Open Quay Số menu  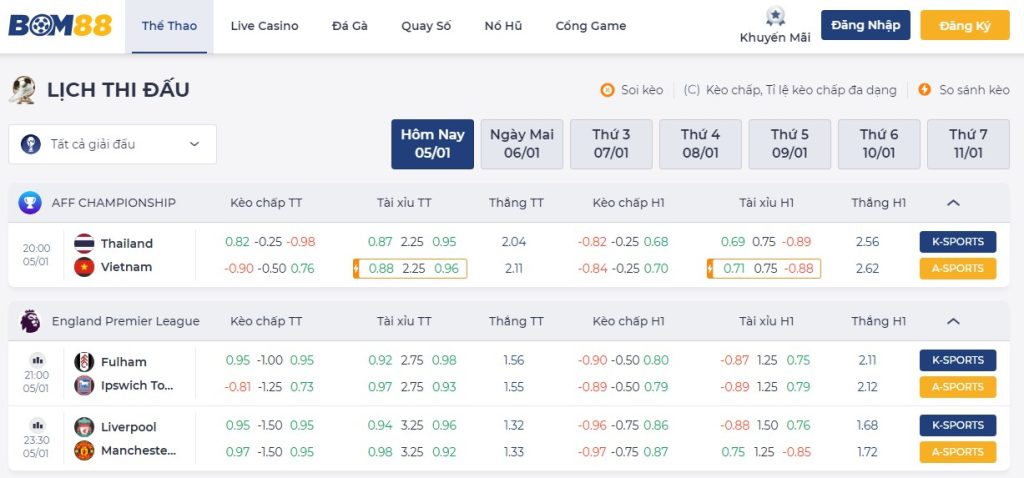(426, 26)
